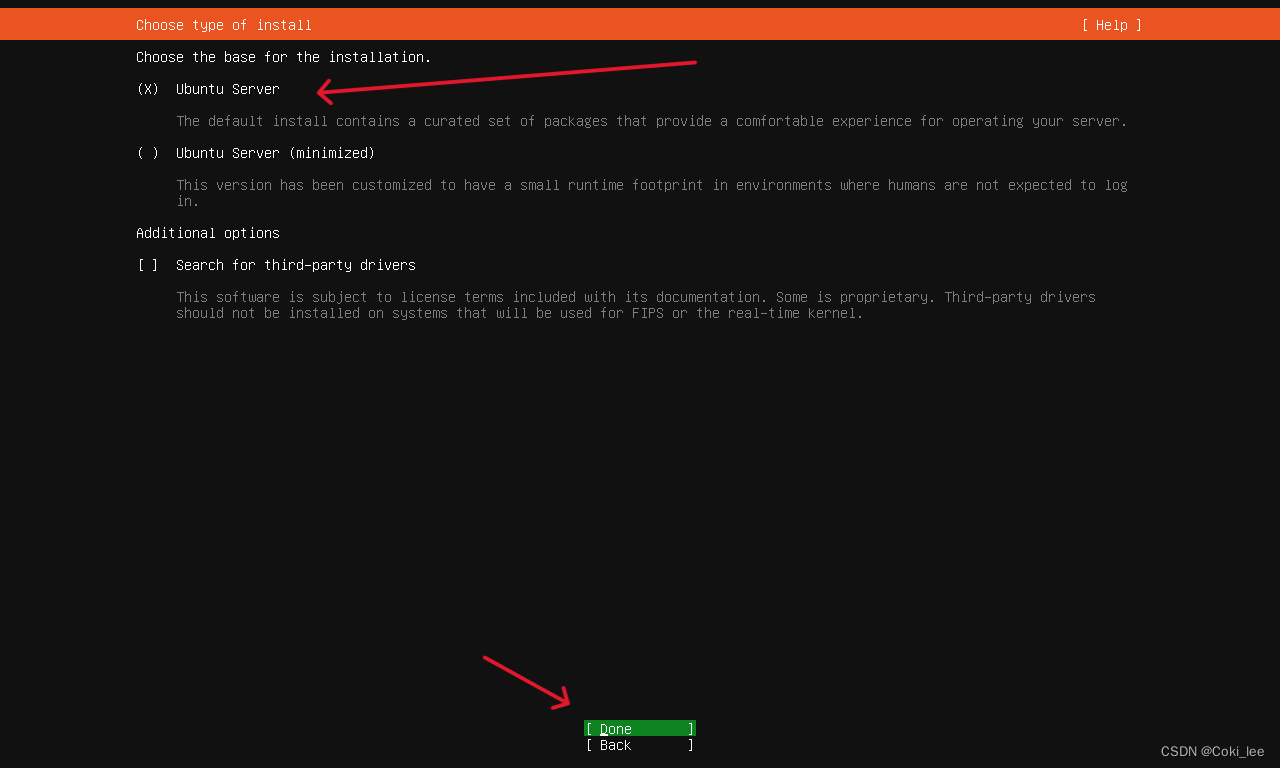This screenshot has width=1280, height=768.
Task: Click the Additional options heading
Action: tap(207, 233)
